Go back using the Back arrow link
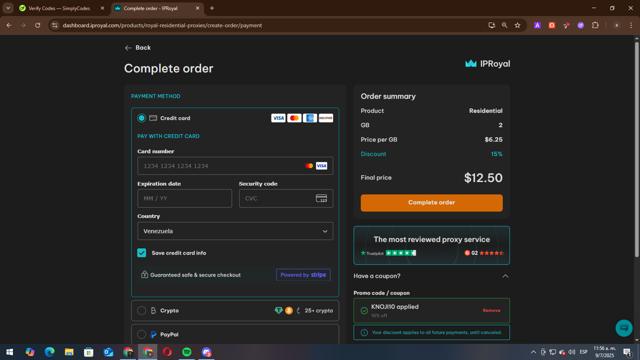Image resolution: width=640 pixels, height=360 pixels. click(x=138, y=48)
